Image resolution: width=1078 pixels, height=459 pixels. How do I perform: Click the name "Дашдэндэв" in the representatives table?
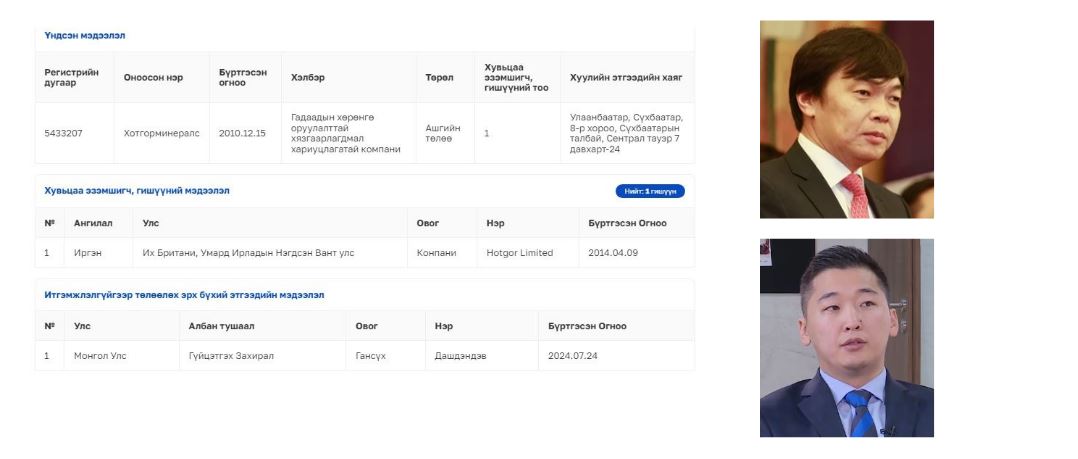pos(461,356)
